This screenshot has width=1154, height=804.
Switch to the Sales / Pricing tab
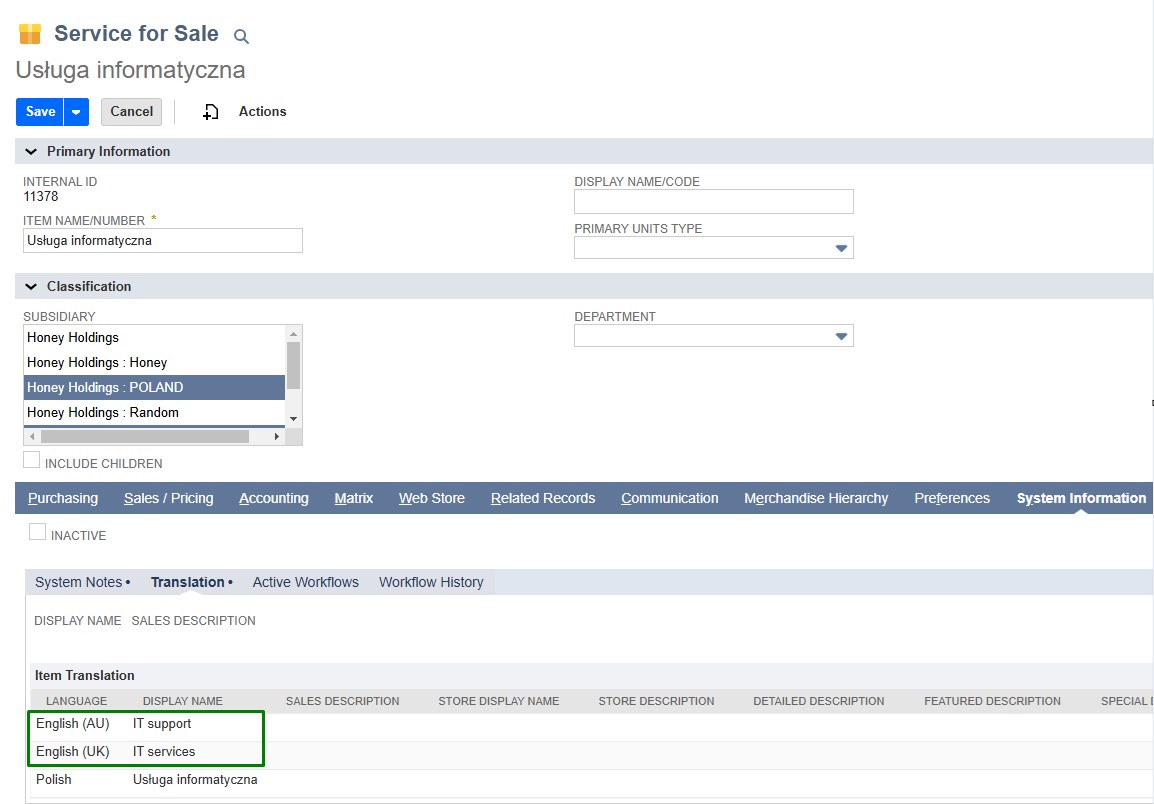[x=168, y=498]
